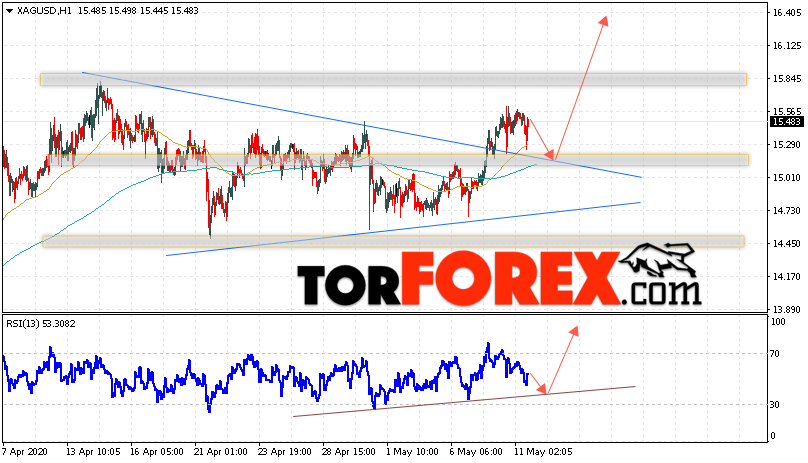Click the 16 Apr 05:00 time label
The image size is (808, 463).
[157, 452]
